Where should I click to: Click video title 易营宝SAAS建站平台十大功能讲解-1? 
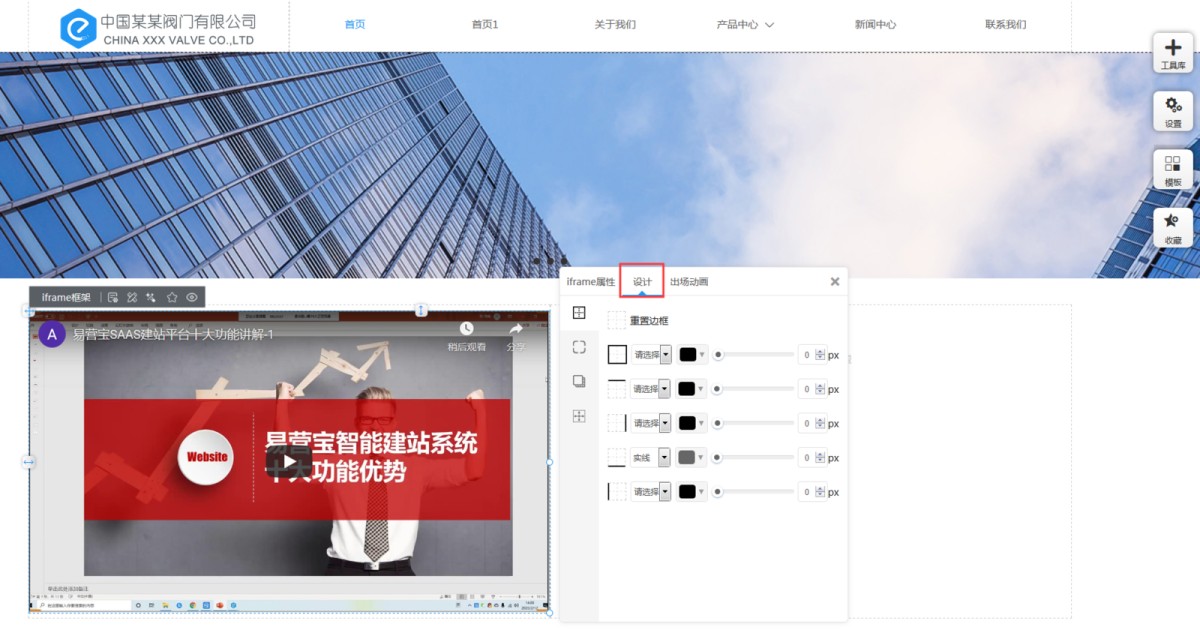click(173, 334)
